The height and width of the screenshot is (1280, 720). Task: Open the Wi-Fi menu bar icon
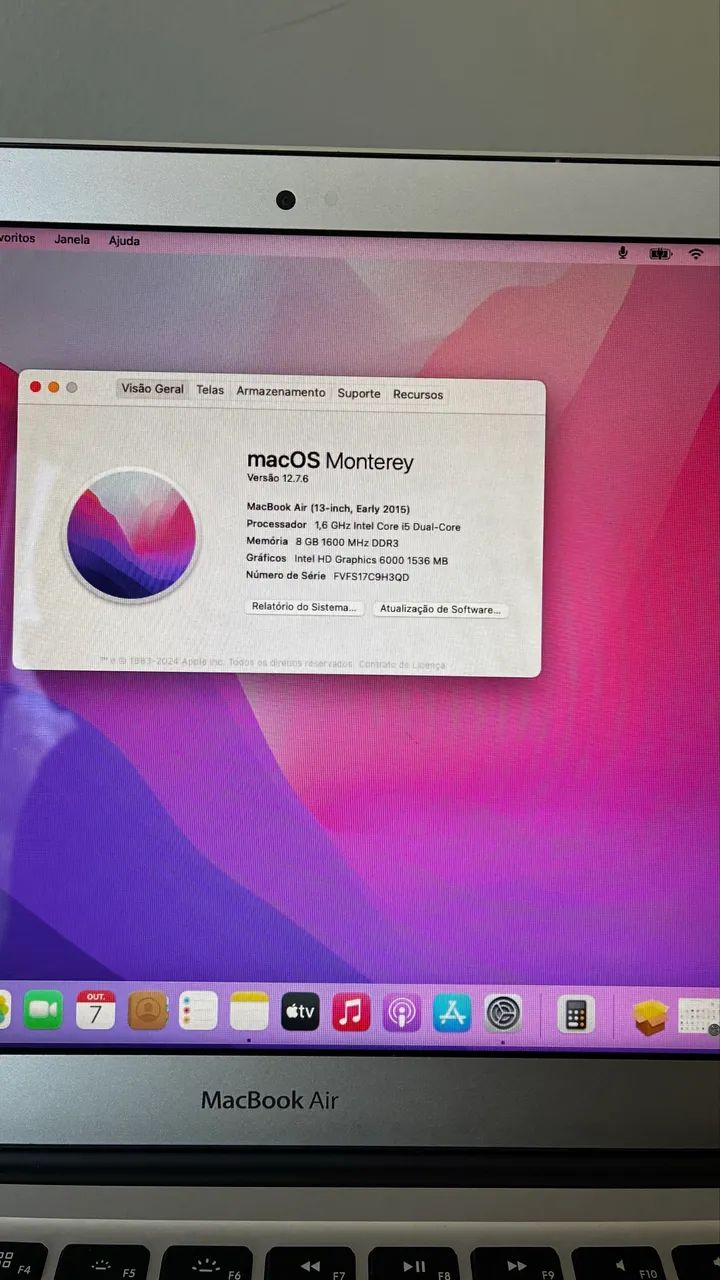[696, 254]
